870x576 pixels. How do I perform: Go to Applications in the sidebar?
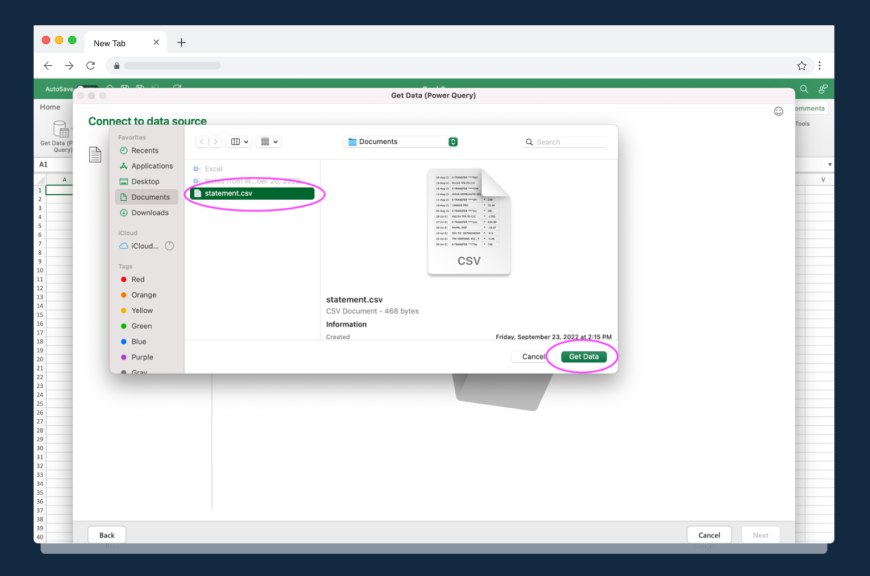coord(151,166)
